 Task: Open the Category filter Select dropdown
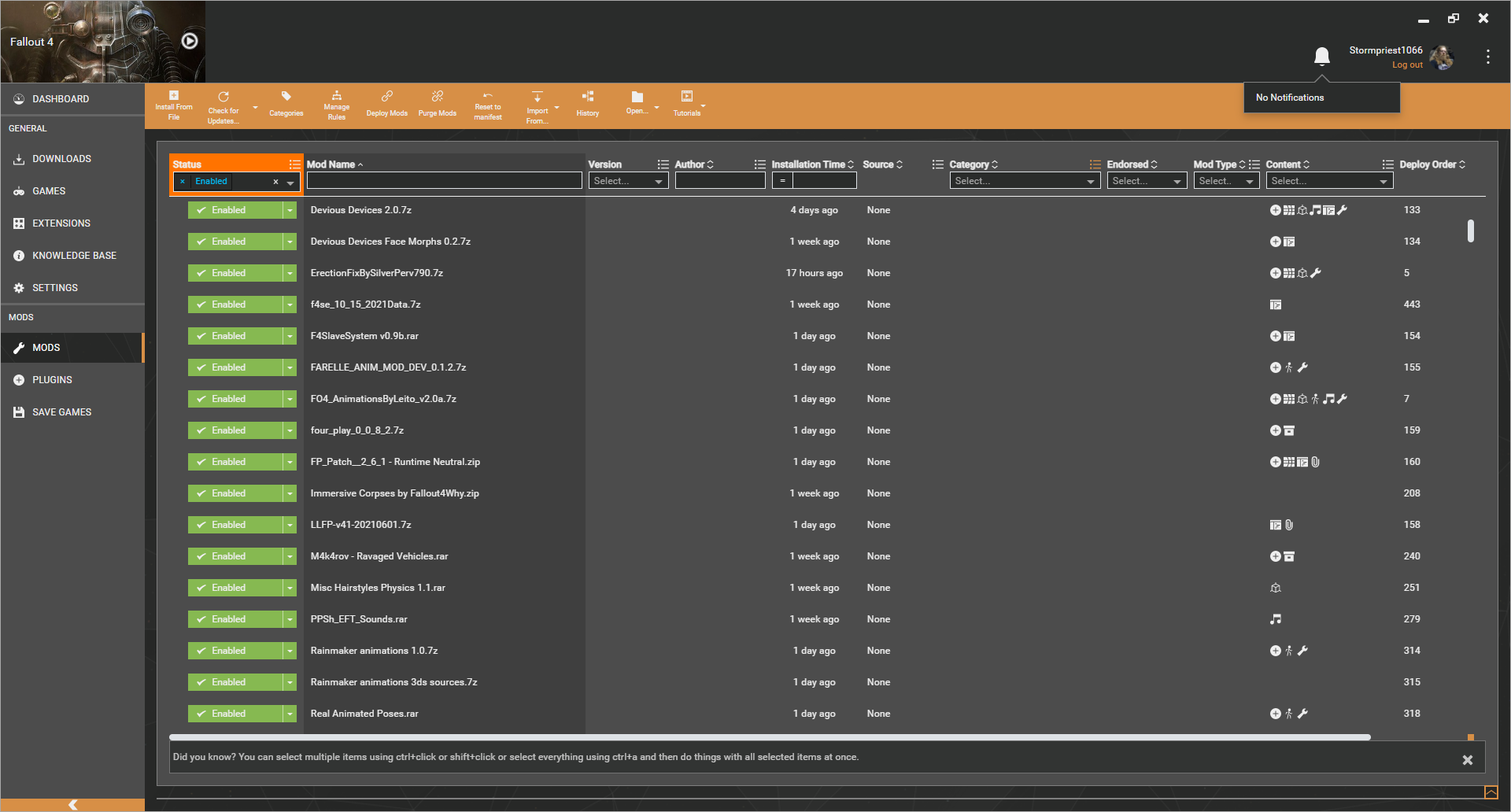point(1025,181)
